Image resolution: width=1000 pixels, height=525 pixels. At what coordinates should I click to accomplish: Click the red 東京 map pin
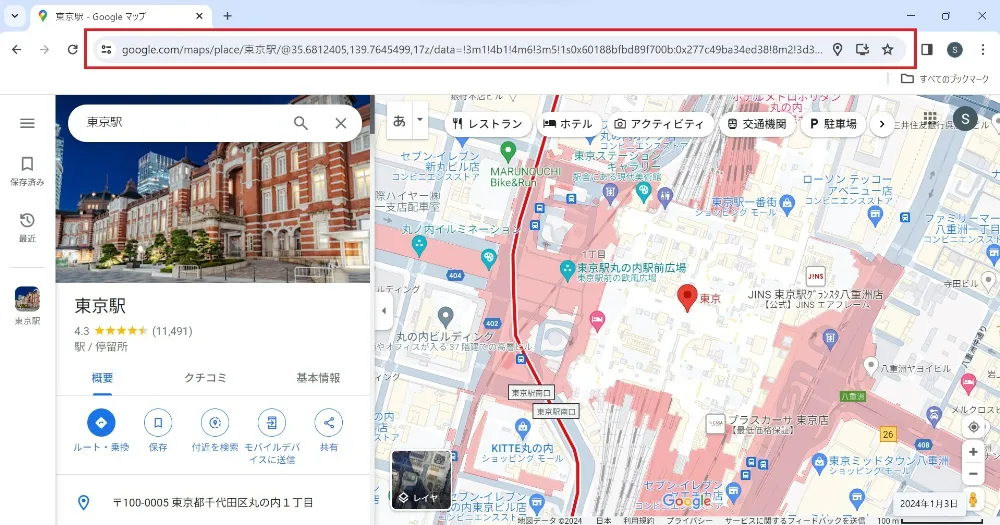coord(687,298)
